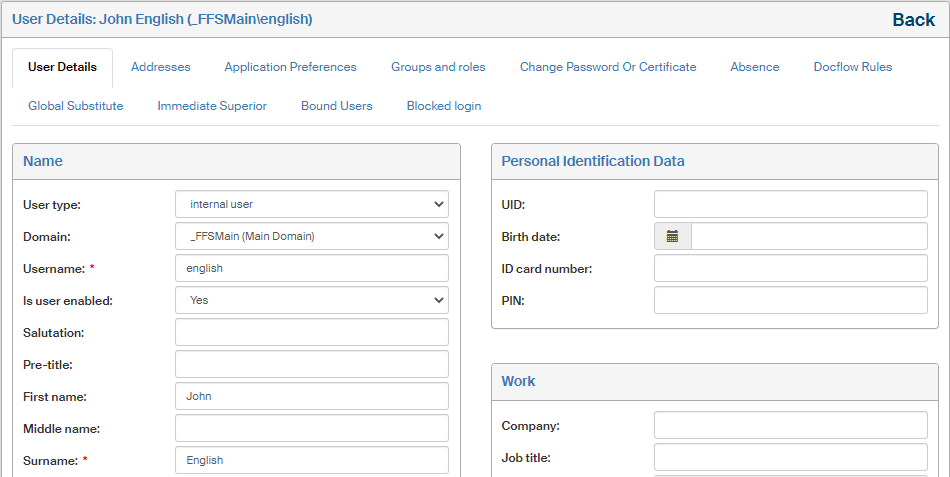Open the Blocked login tab
This screenshot has width=950, height=477.
(x=443, y=106)
